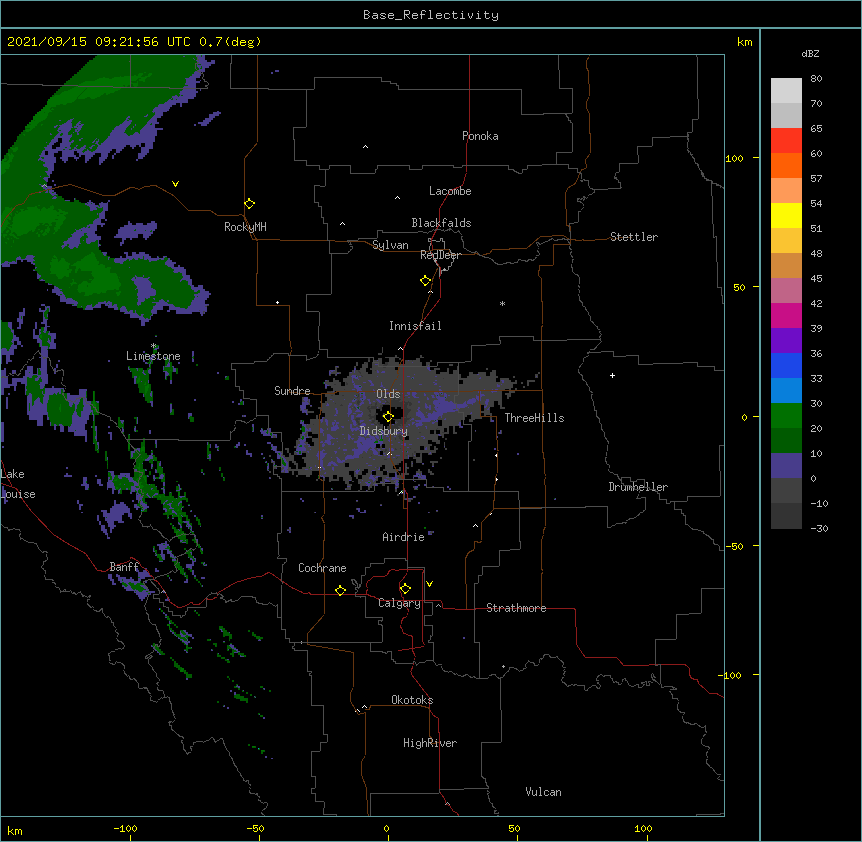Image resolution: width=862 pixels, height=842 pixels.
Task: Click the yellow V marker east of Calgary
Action: [429, 584]
